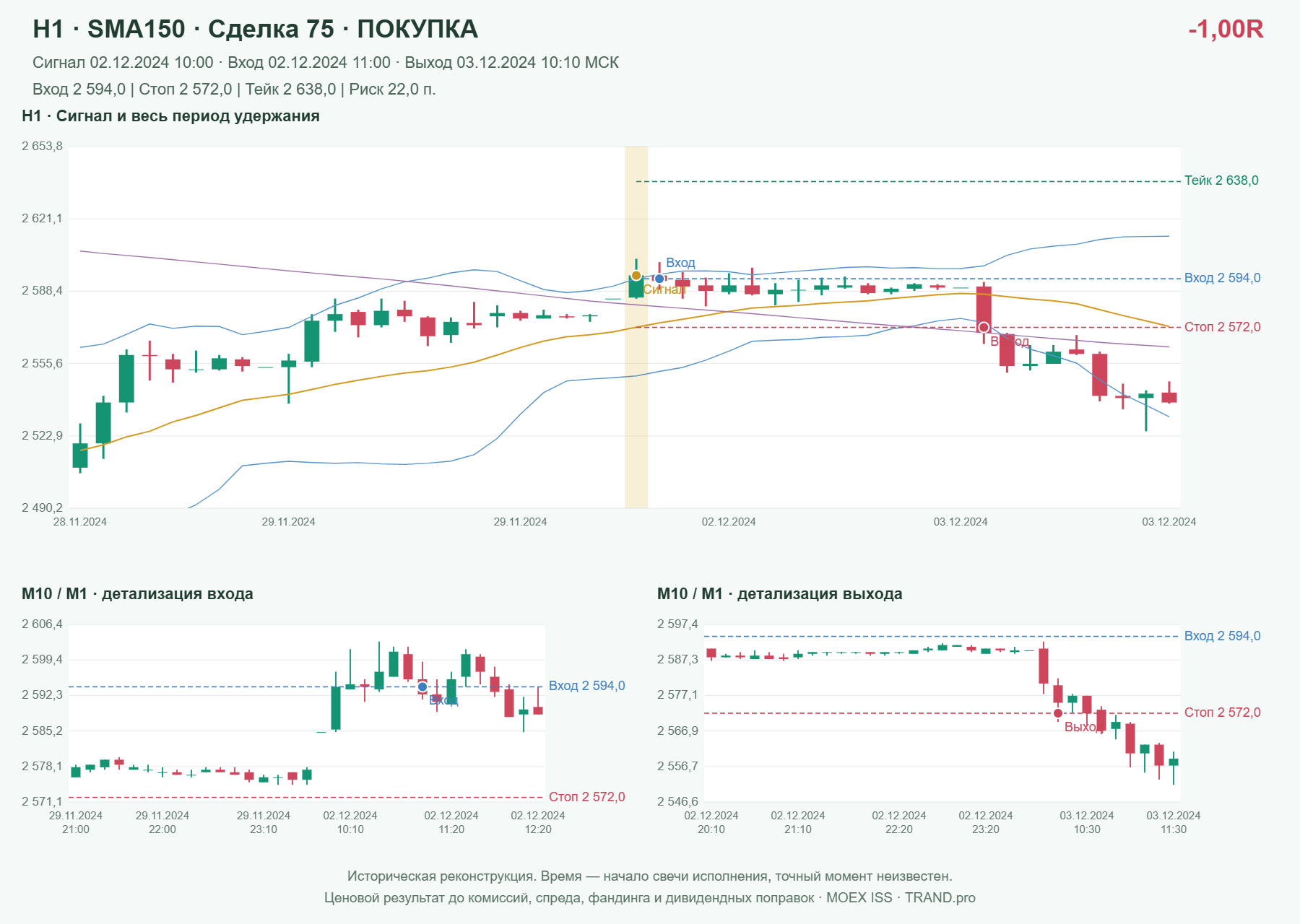
Task: Click the 2 588,4 y-axis value on H1 chart
Action: click(x=42, y=291)
